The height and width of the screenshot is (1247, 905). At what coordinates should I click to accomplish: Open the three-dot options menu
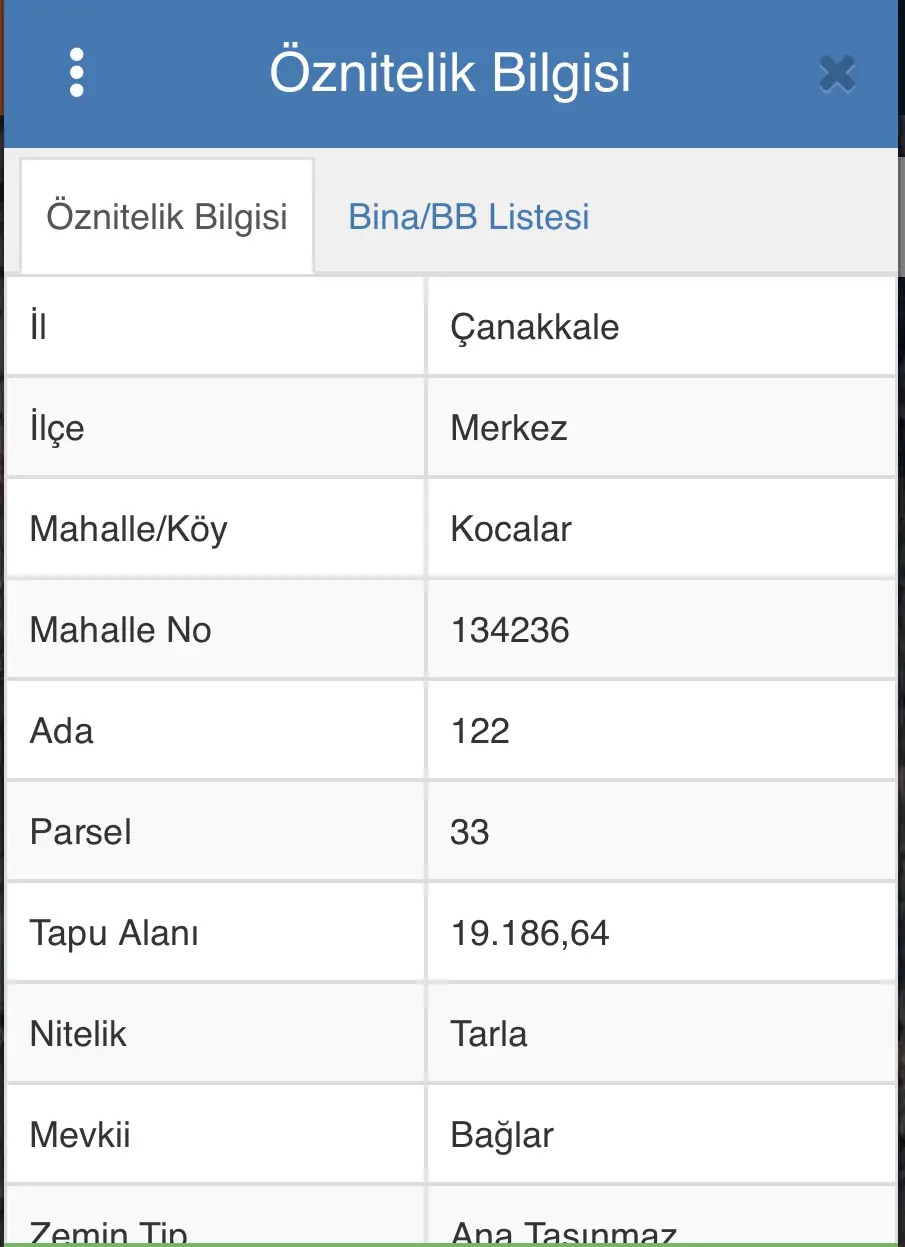tap(77, 73)
